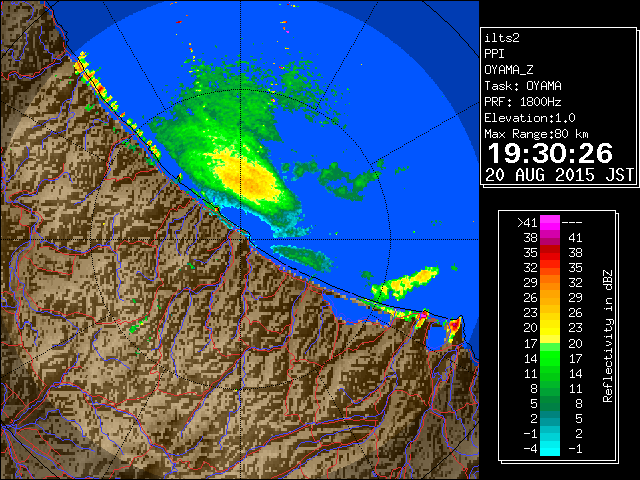Click the Elevation:1.0 text
Image resolution: width=640 pixels, height=480 pixels.
530,118
